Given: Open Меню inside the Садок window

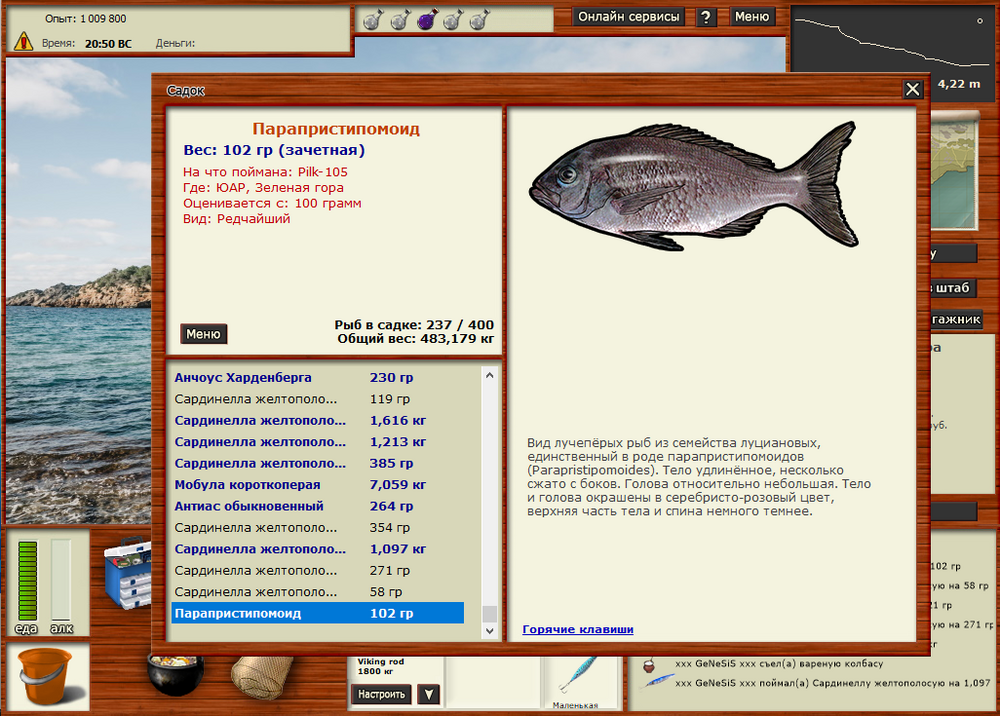Looking at the screenshot, I should pyautogui.click(x=203, y=333).
